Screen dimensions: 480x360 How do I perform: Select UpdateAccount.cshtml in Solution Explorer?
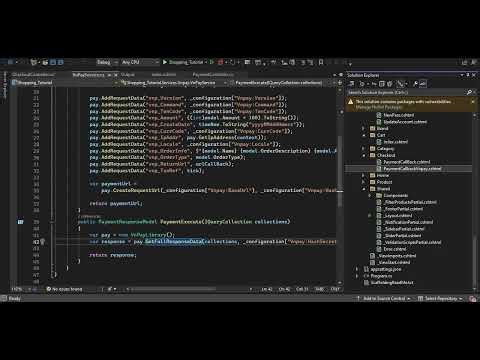[x=405, y=122]
